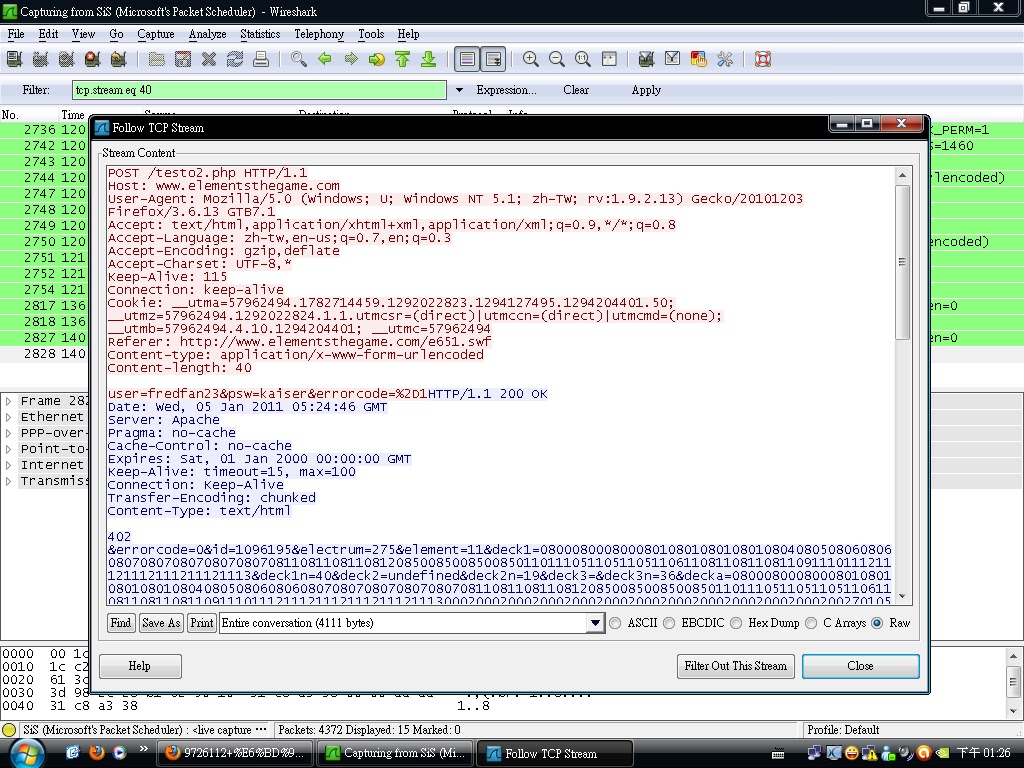Open the filter history dropdown arrow

click(x=459, y=90)
